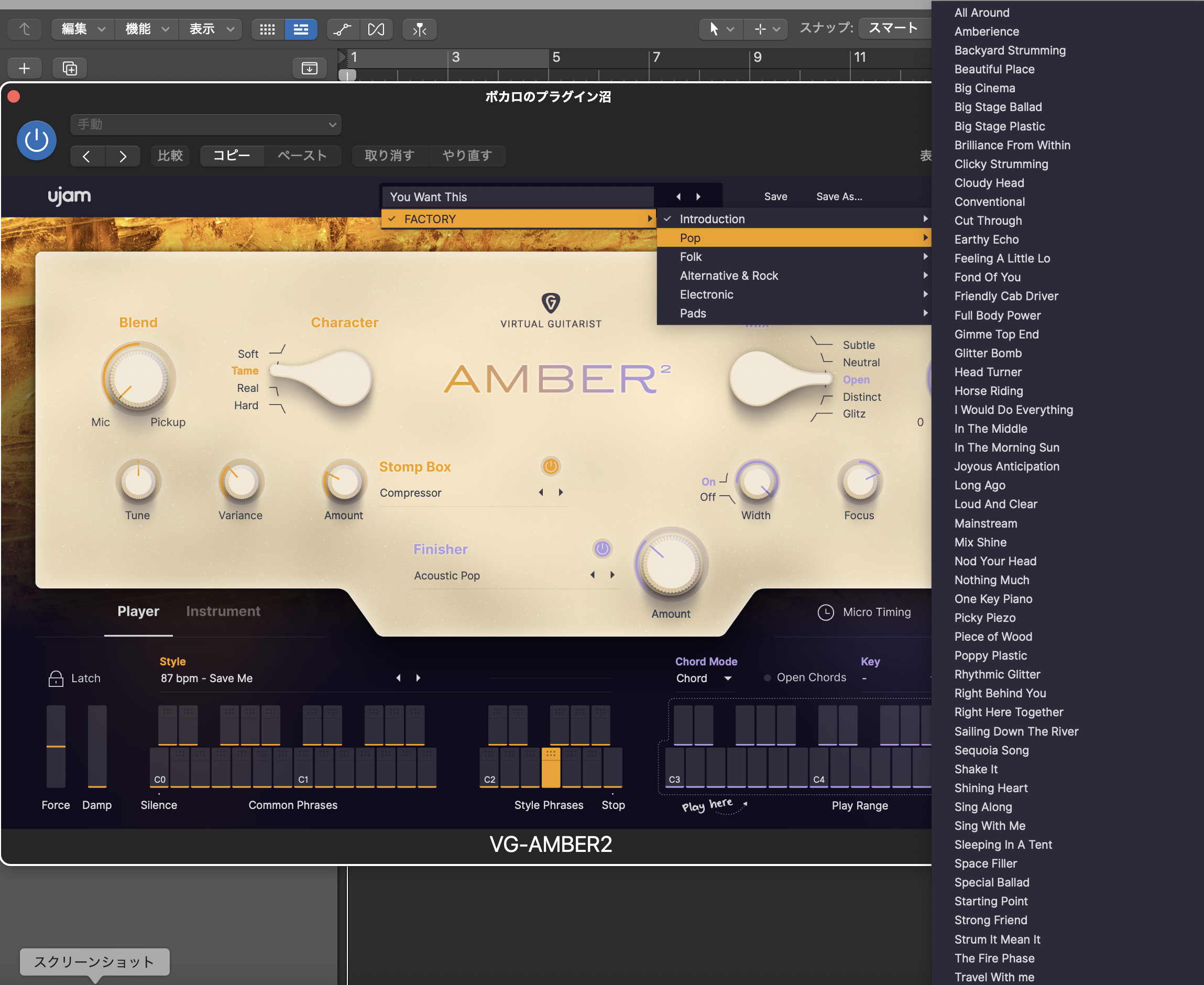Choose the Glitter Bomb preset

click(x=988, y=353)
